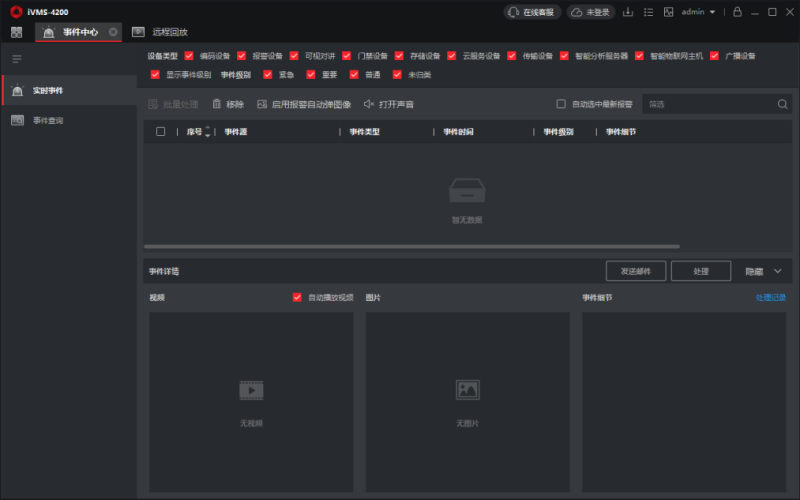Click the 打开声音 speaker icon
This screenshot has height=500, width=800.
[x=369, y=104]
